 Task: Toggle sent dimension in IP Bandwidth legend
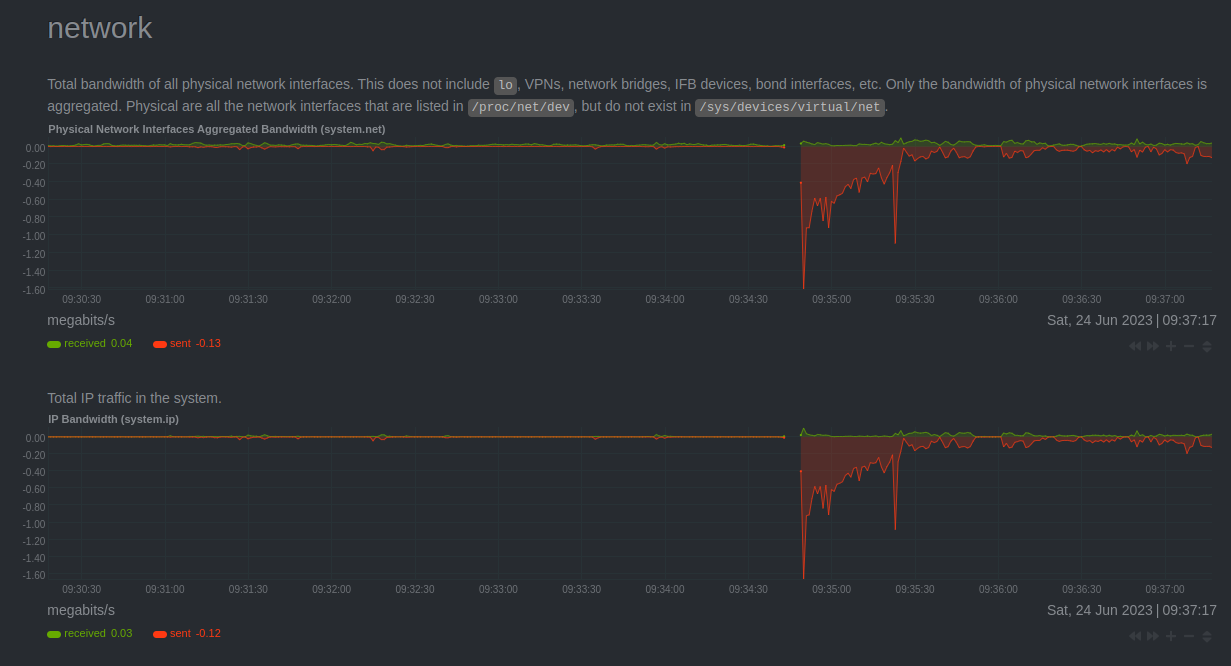click(x=180, y=633)
